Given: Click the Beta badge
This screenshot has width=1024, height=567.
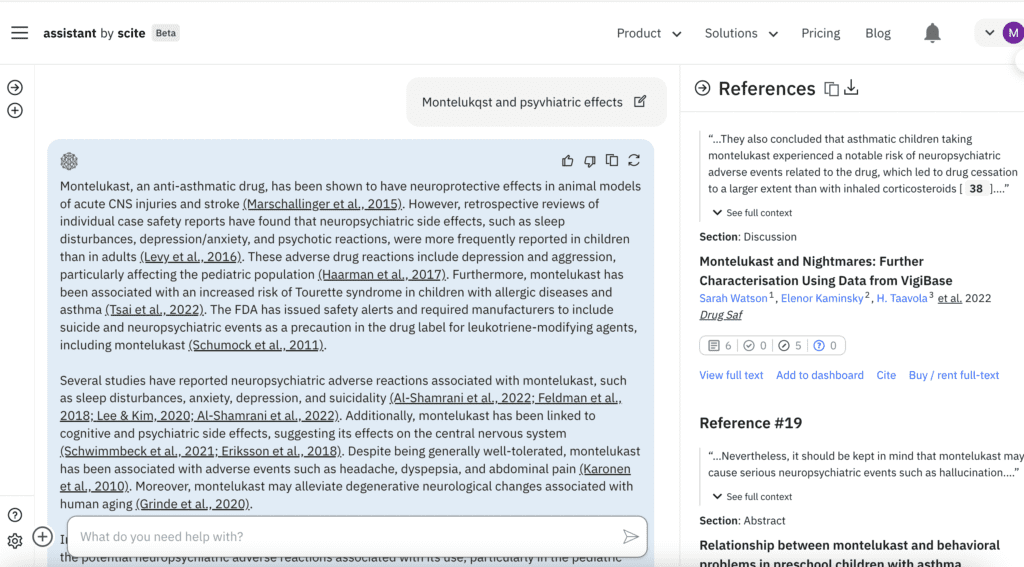Looking at the screenshot, I should 166,33.
